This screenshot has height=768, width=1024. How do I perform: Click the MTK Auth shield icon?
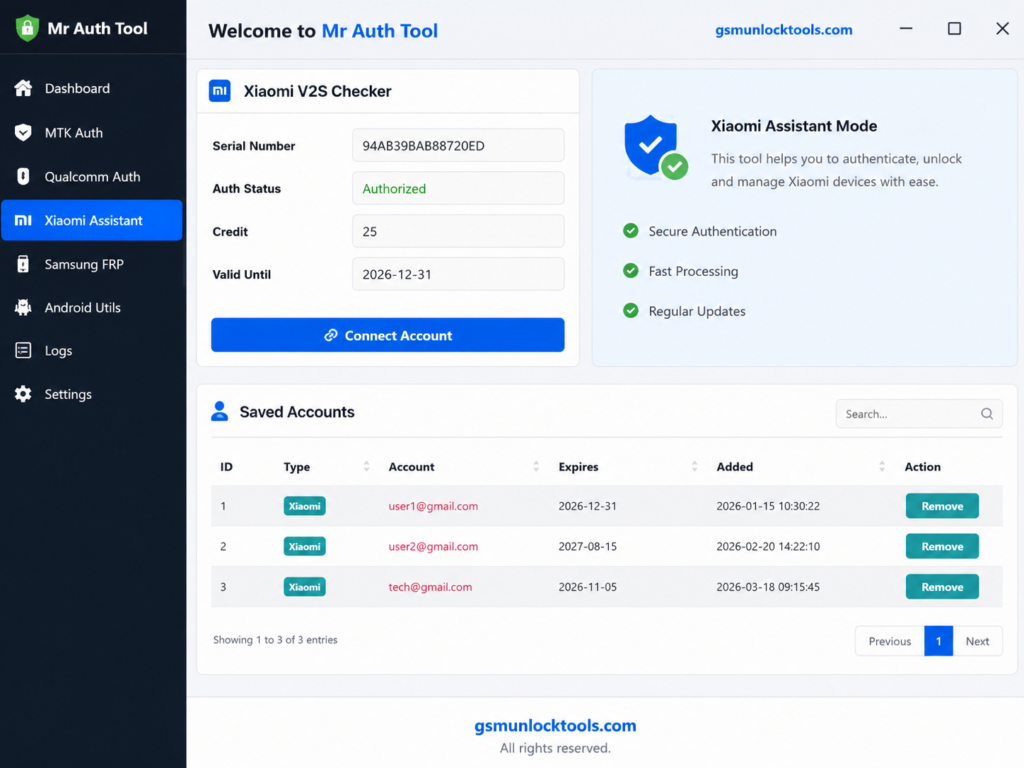pos(24,133)
